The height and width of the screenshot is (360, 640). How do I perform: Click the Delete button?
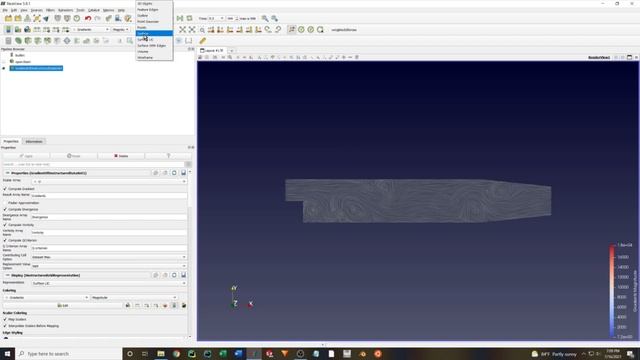coord(121,156)
